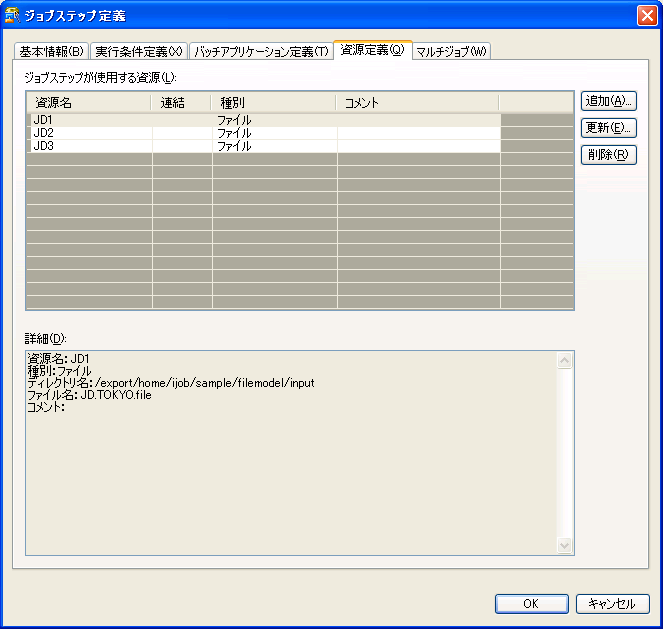Sort by the 資源名 column header
The width and height of the screenshot is (663, 629).
point(89,102)
